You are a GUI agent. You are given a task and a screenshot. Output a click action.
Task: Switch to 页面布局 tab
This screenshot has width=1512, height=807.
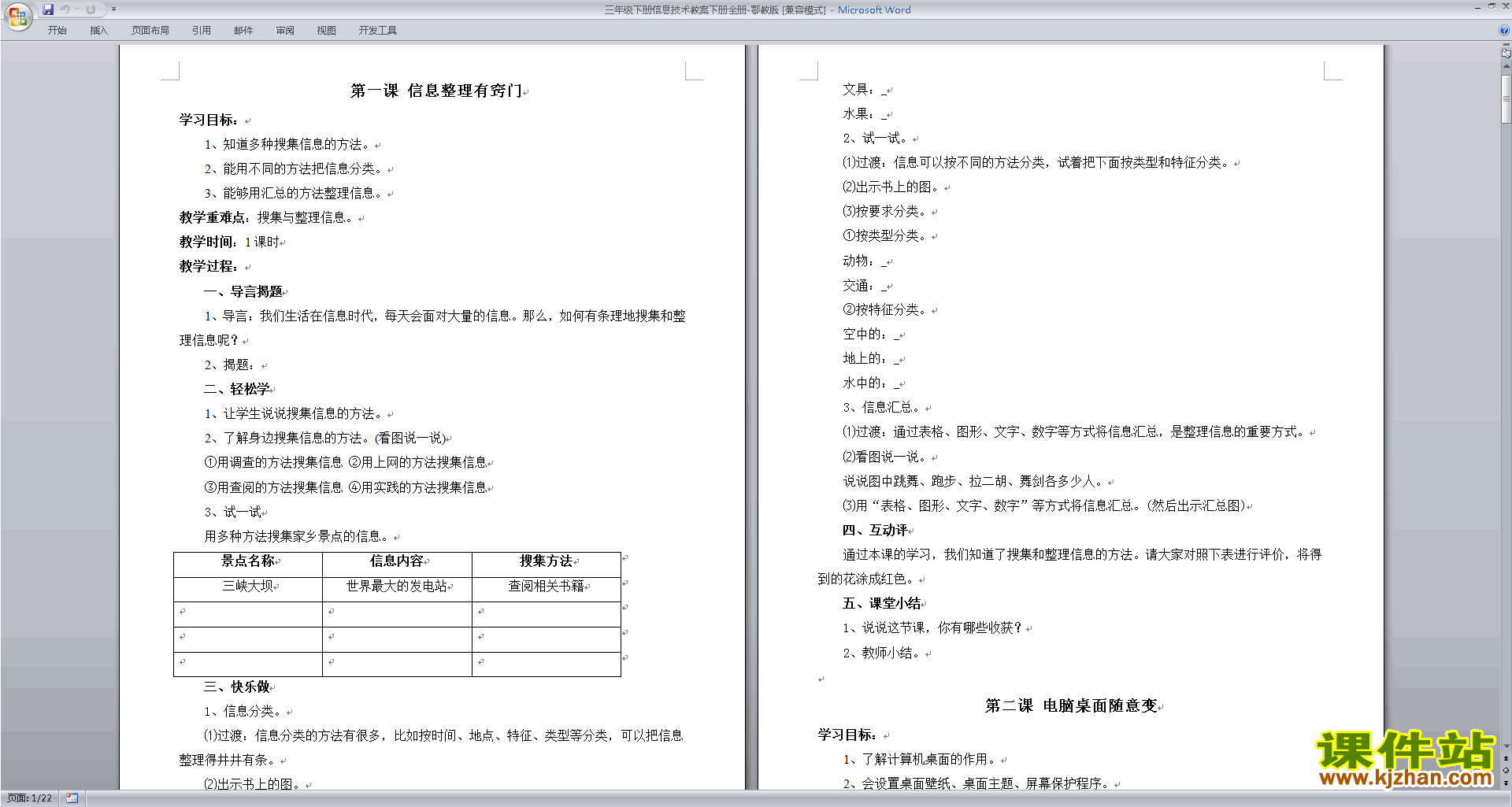(x=150, y=31)
